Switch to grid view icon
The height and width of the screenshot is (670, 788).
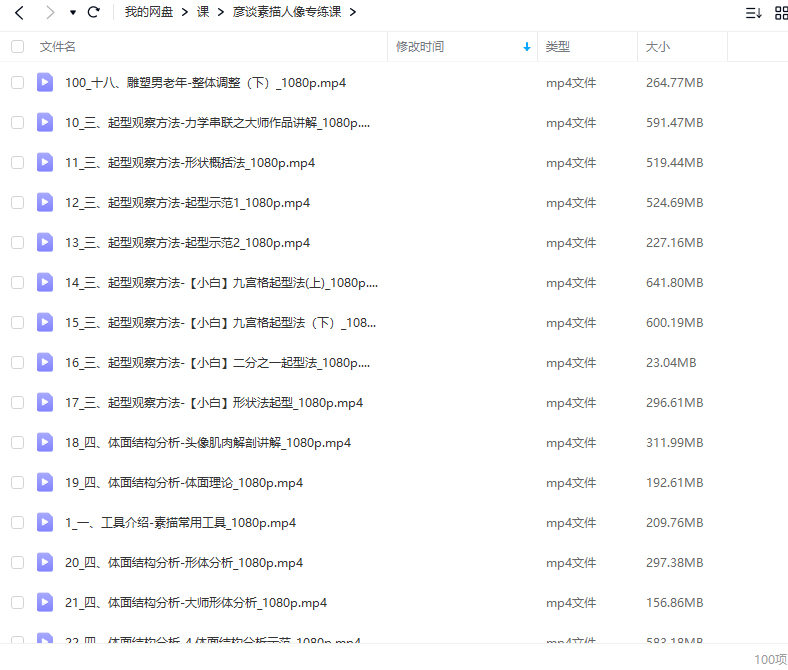(x=781, y=13)
